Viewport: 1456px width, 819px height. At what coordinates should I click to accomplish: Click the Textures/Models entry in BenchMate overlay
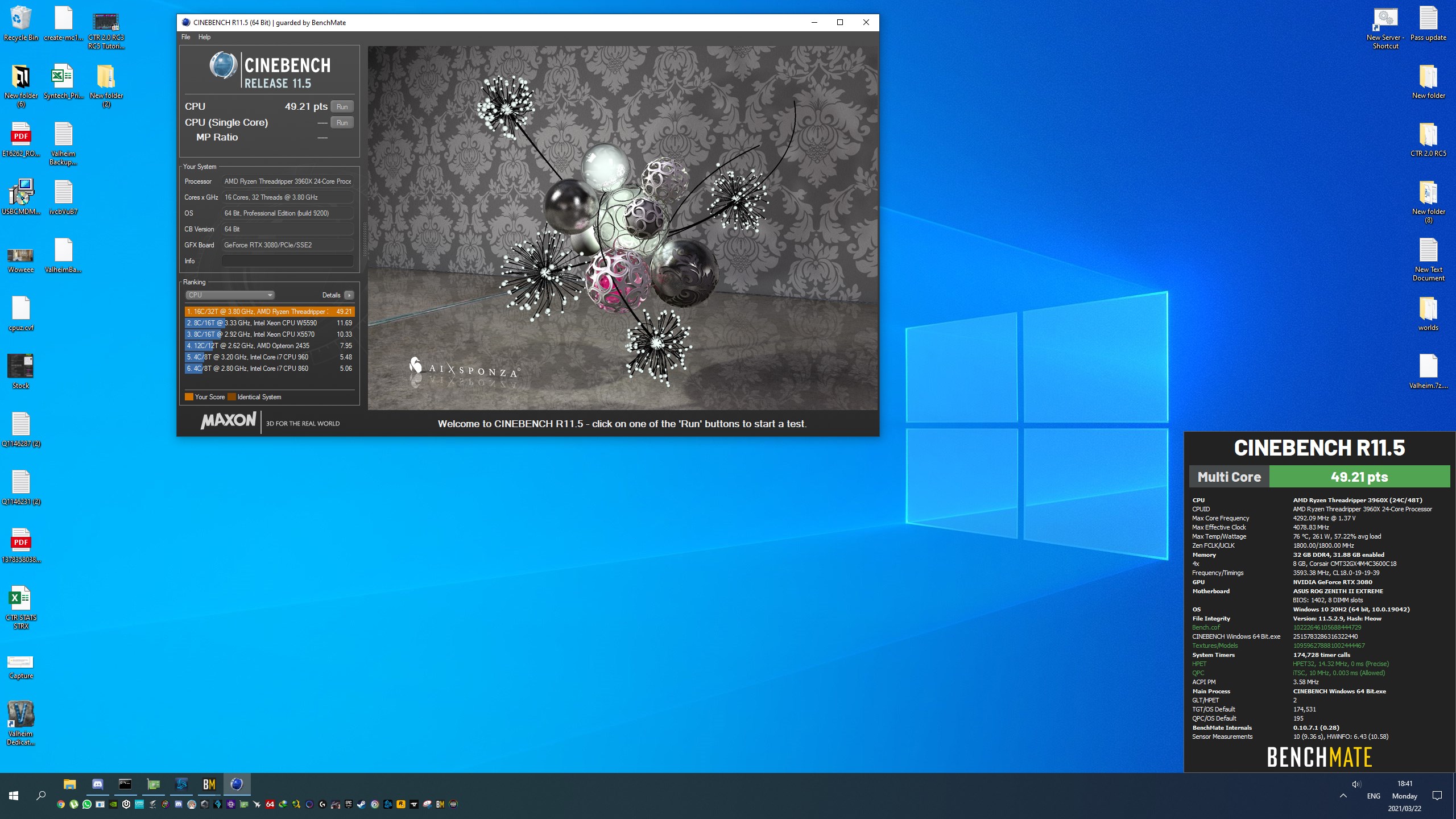(x=1215, y=646)
